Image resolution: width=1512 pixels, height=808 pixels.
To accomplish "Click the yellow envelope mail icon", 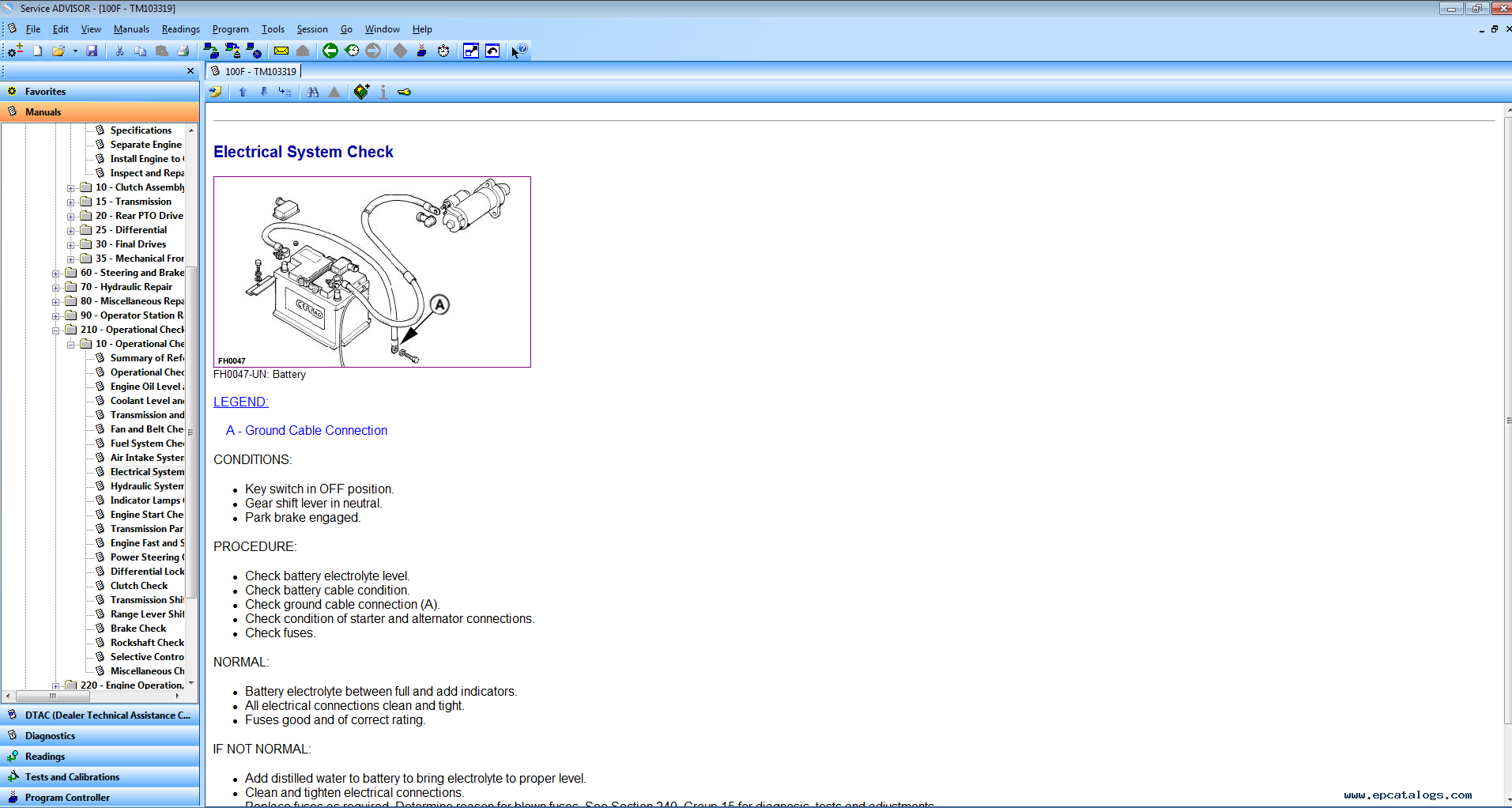I will (281, 51).
